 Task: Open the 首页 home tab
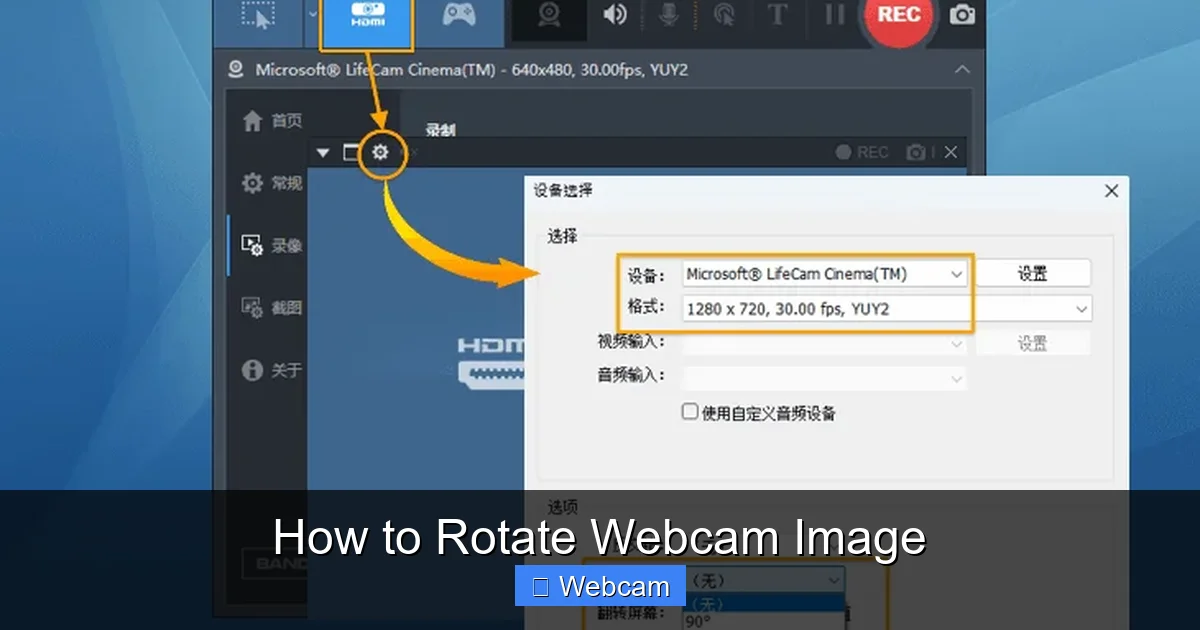point(272,121)
